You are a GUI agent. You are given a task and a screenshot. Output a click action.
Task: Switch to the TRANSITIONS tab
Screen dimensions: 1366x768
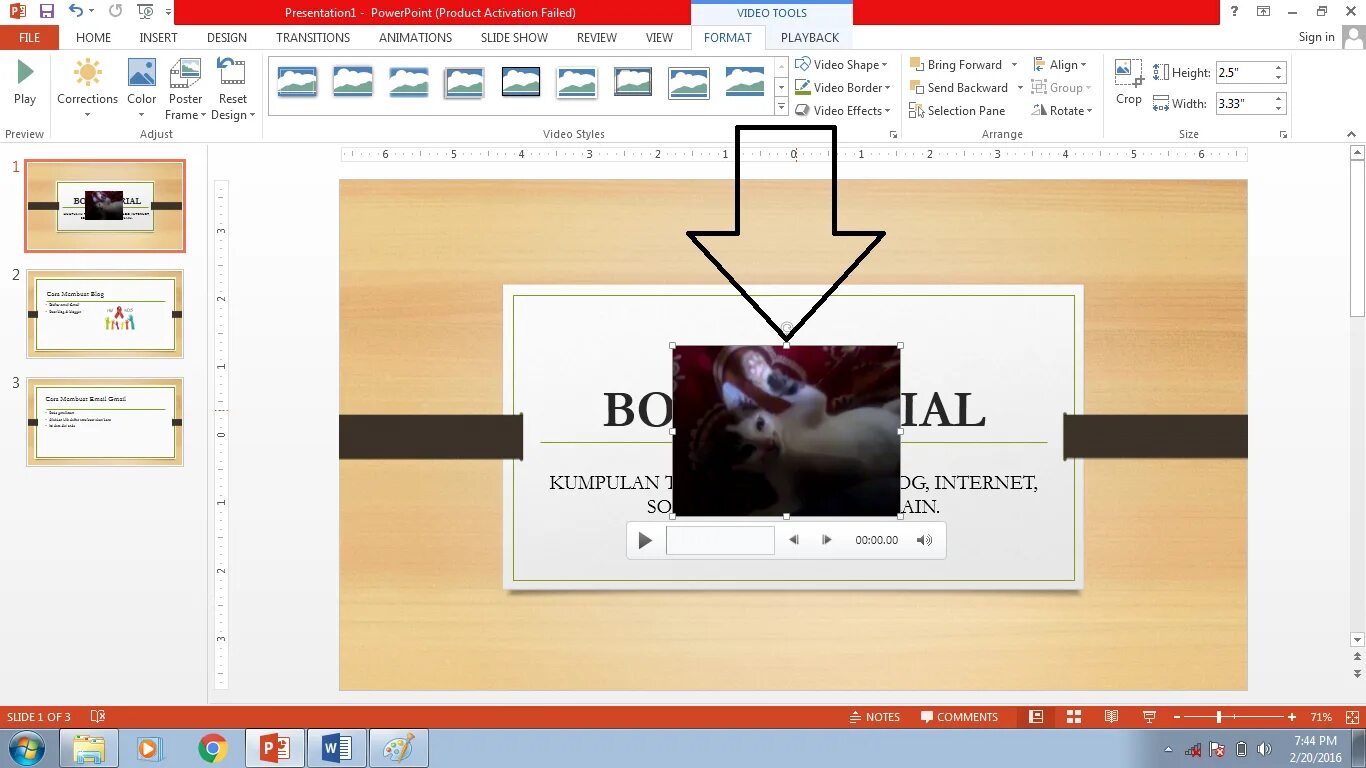pos(313,37)
